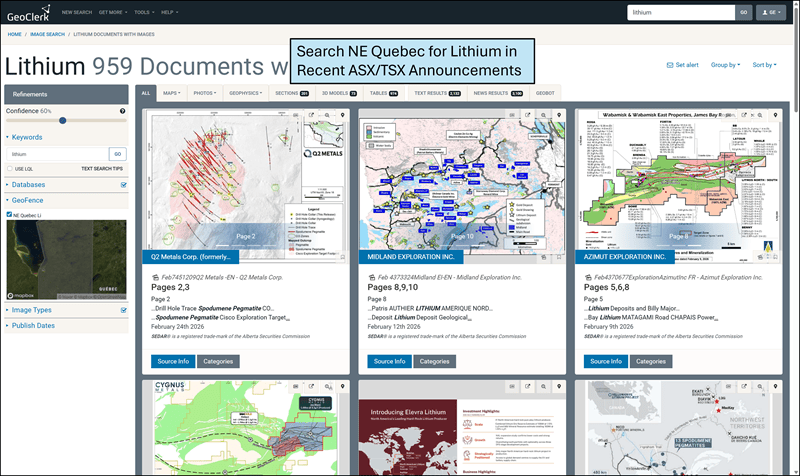This screenshot has height=476, width=800.
Task: Open the HELP dropdown menu
Action: (170, 12)
